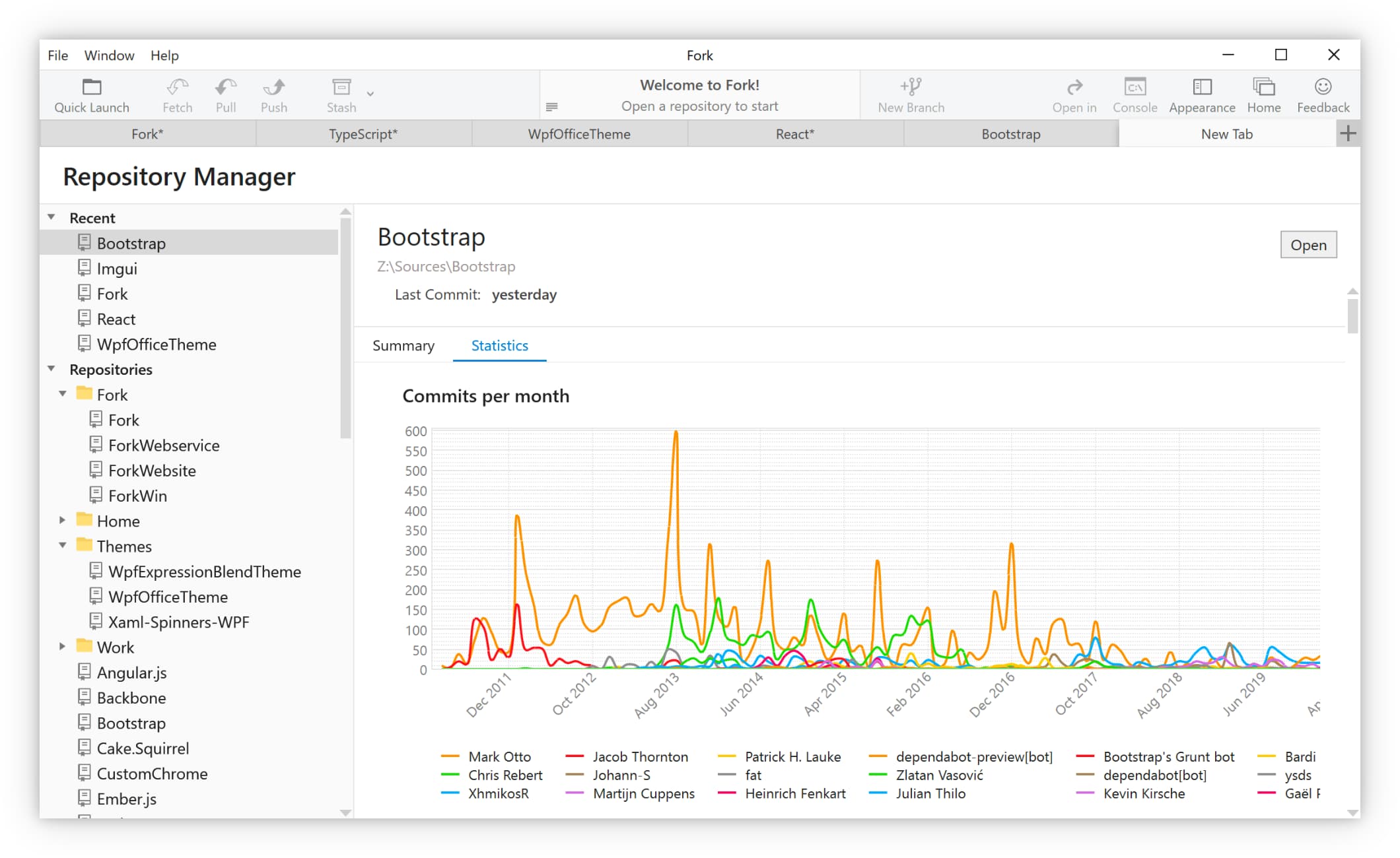This screenshot has width=1400, height=858.
Task: Open the Themes folder icon
Action: (84, 544)
